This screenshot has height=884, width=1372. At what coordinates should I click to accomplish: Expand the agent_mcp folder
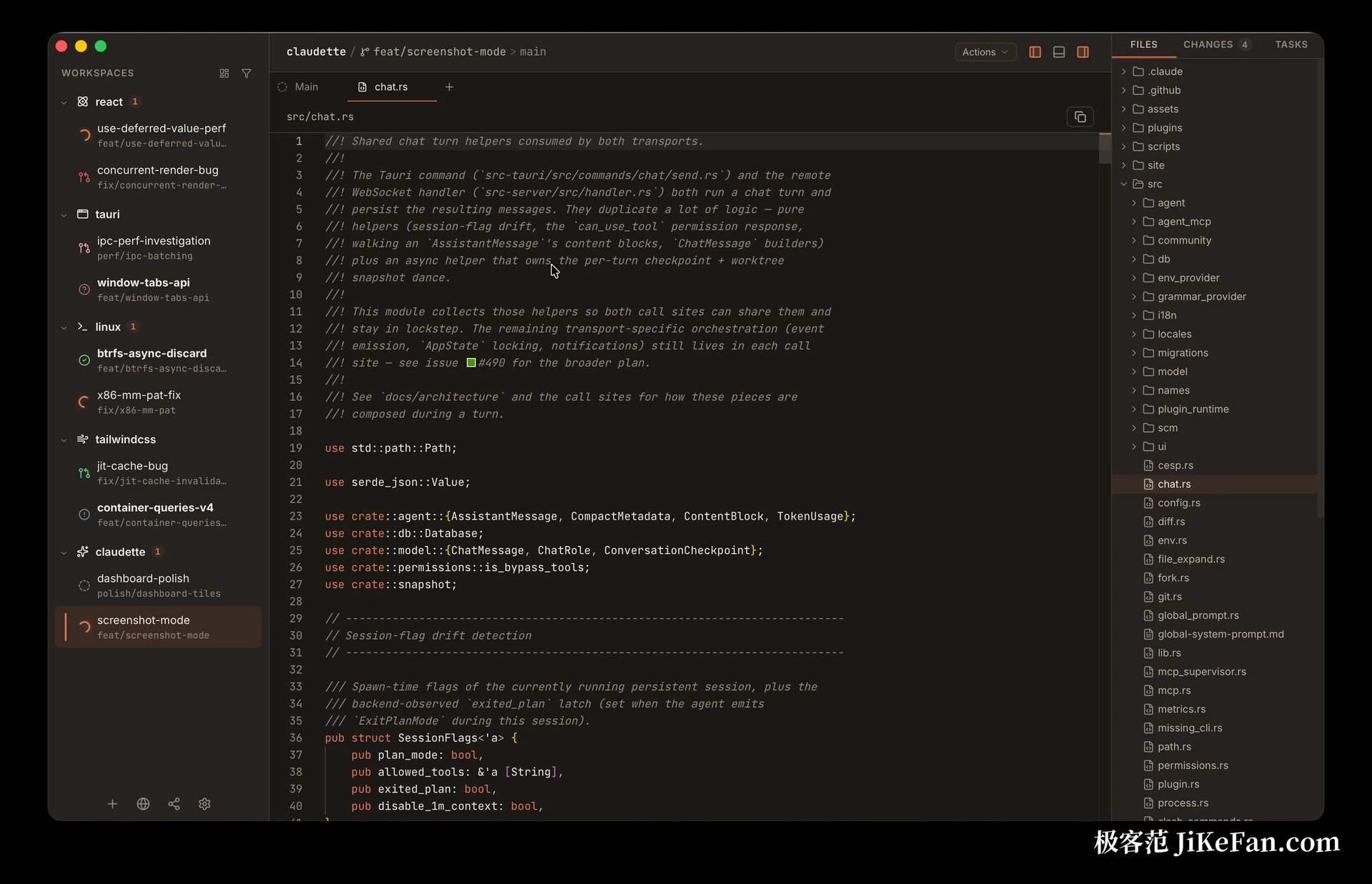click(x=1134, y=222)
